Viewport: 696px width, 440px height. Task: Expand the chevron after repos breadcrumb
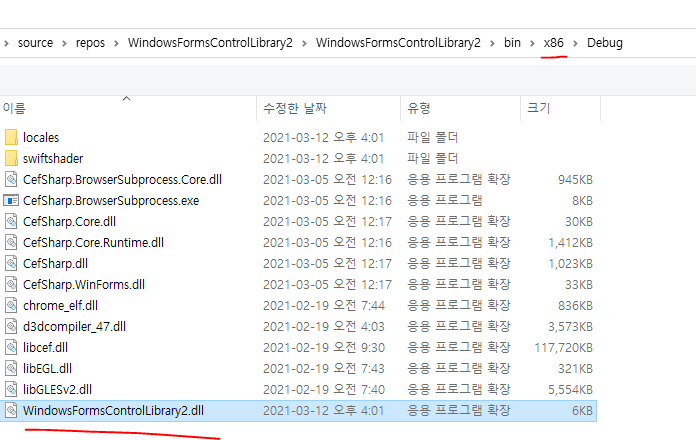(x=116, y=44)
